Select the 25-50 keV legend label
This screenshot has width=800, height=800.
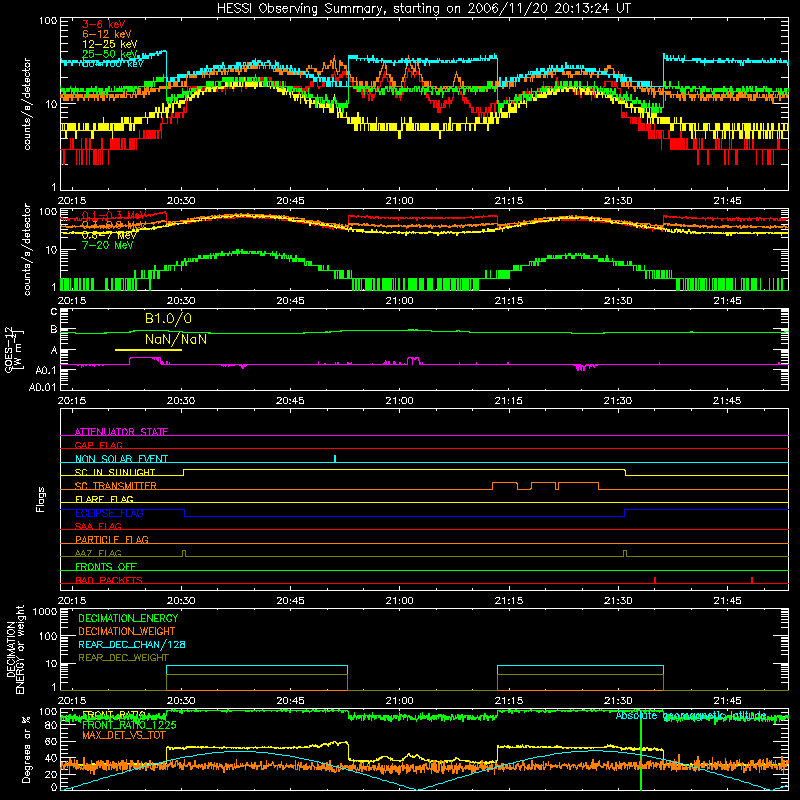pyautogui.click(x=110, y=54)
